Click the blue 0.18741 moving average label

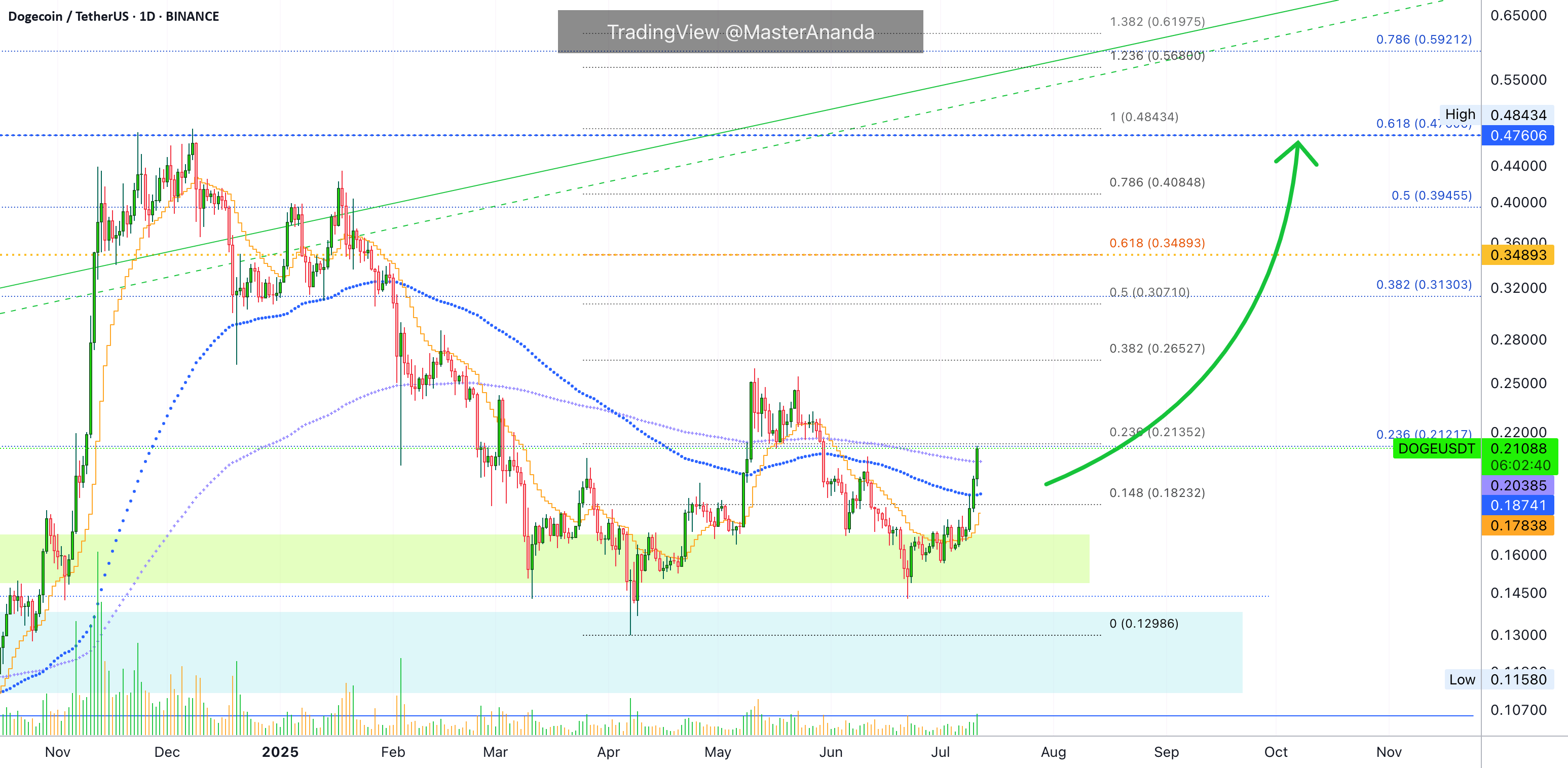click(x=1518, y=505)
